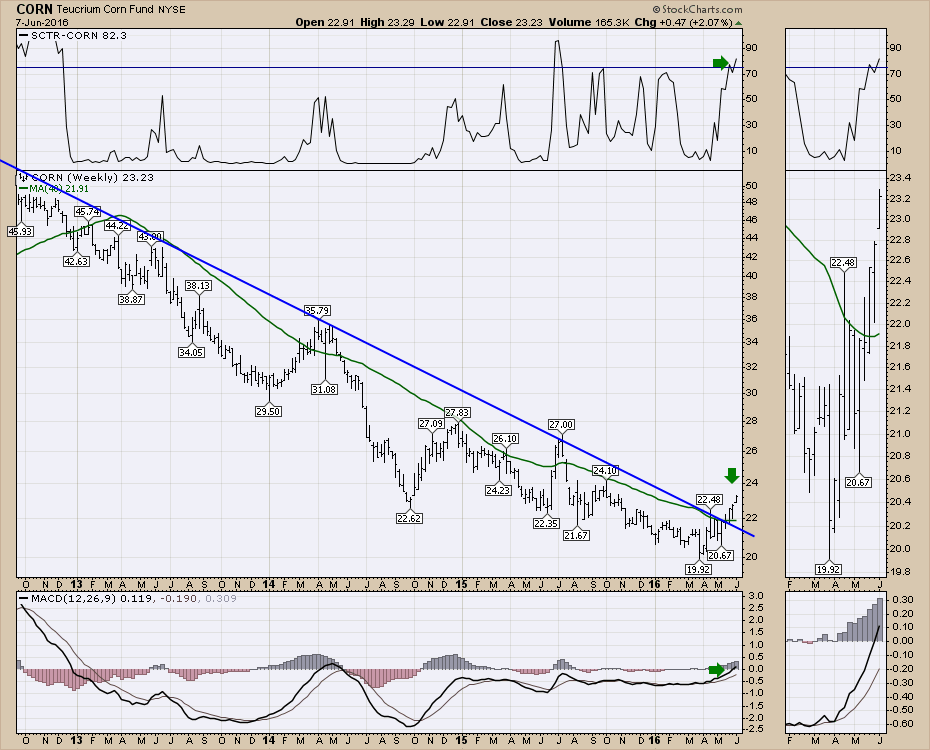Screen dimensions: 930x750
Task: Click the 27.83 peak price label
Action: (x=457, y=413)
